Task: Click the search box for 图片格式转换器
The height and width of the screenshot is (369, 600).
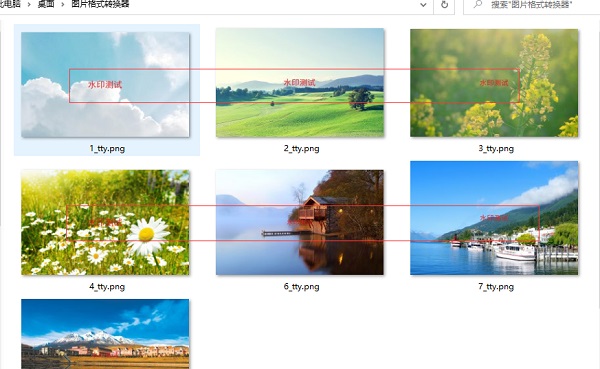Action: [x=532, y=5]
